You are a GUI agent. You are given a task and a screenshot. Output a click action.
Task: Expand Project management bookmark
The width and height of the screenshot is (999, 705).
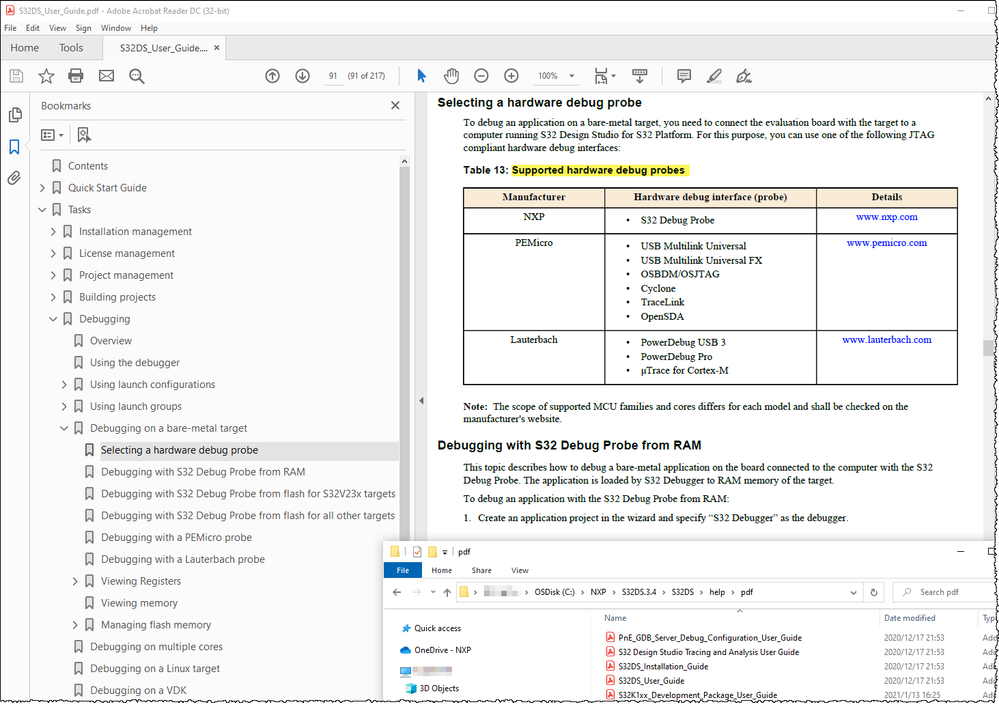[x=53, y=275]
